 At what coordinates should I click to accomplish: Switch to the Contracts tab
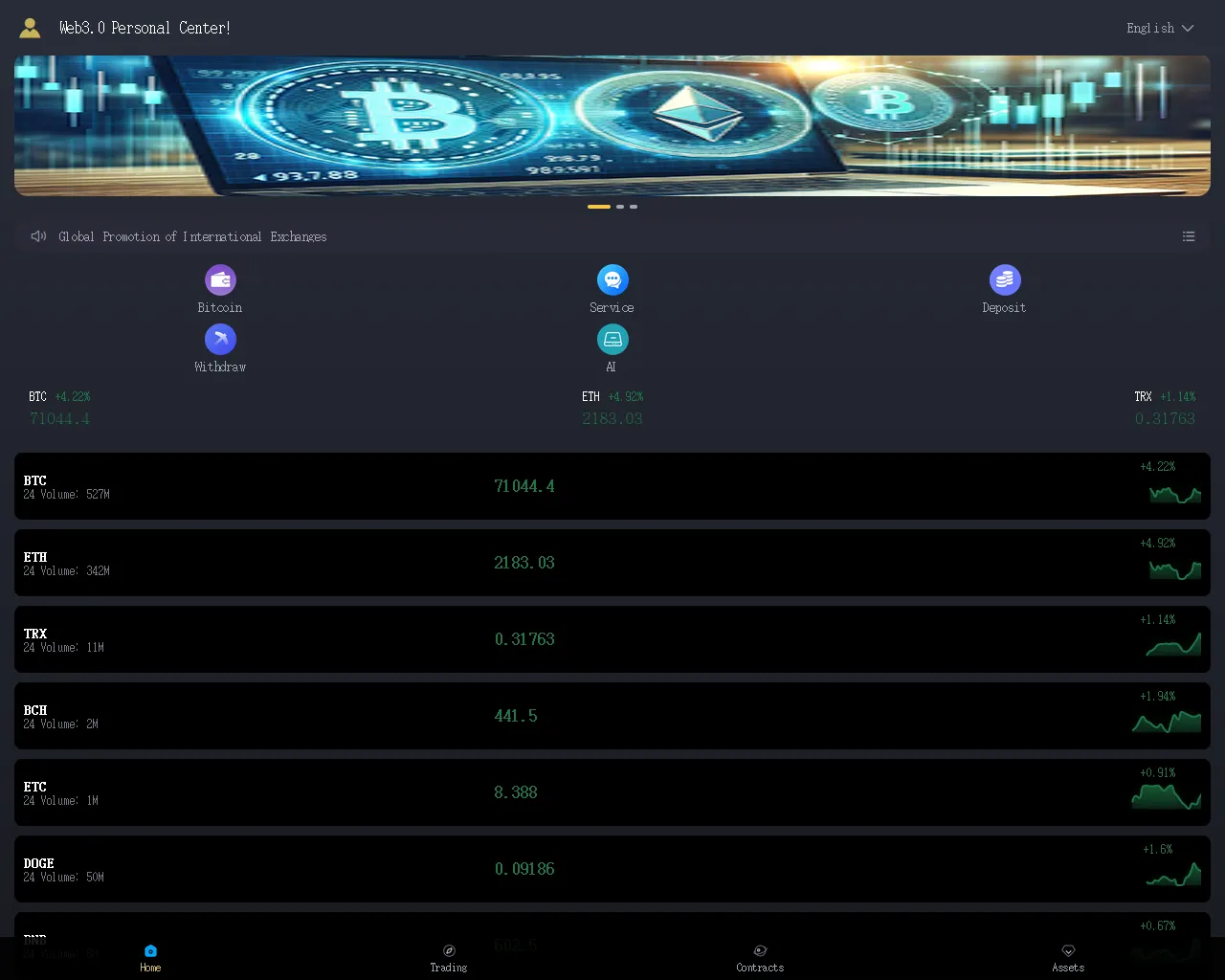760,958
